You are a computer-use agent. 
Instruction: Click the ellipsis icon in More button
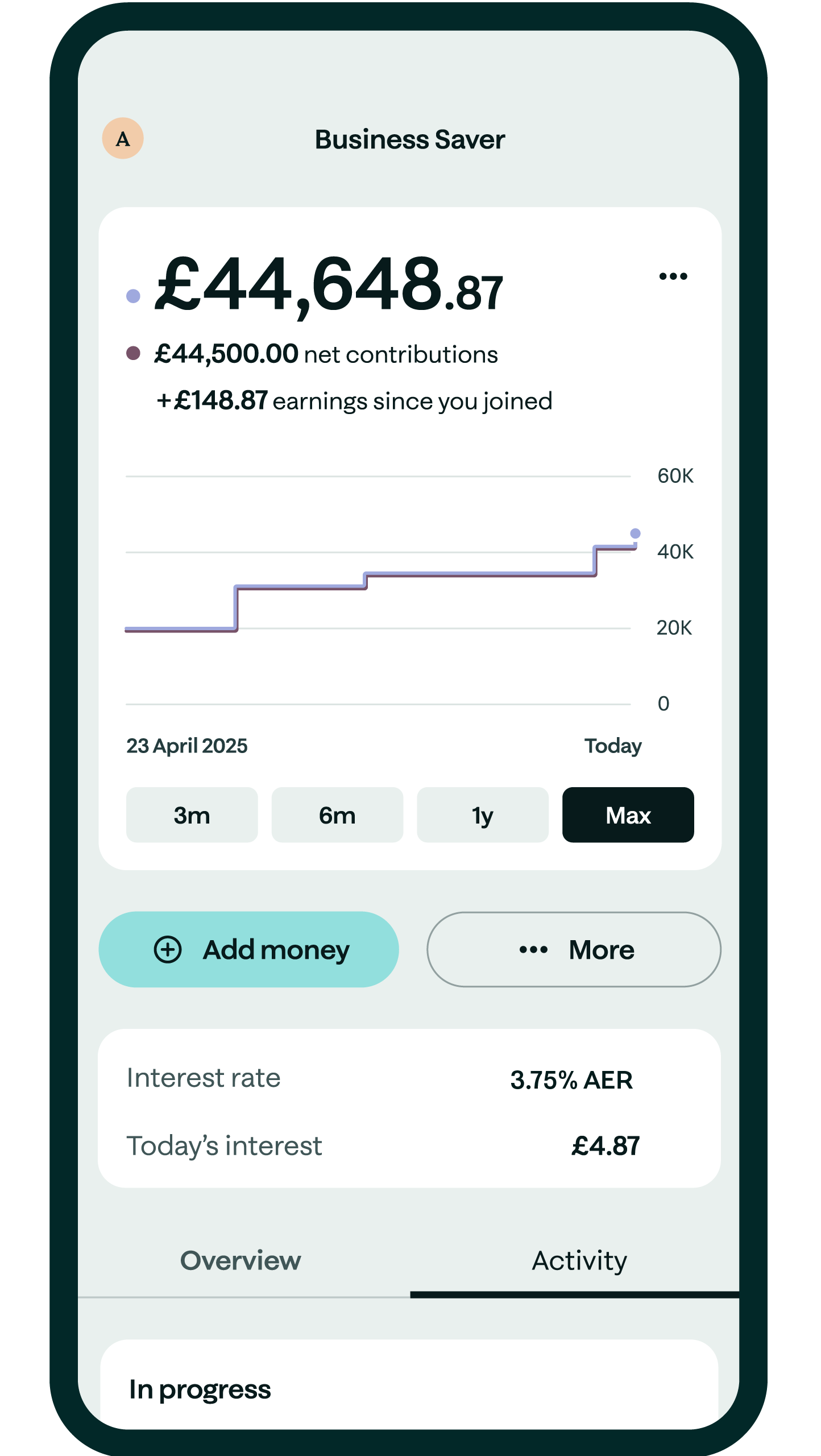533,949
